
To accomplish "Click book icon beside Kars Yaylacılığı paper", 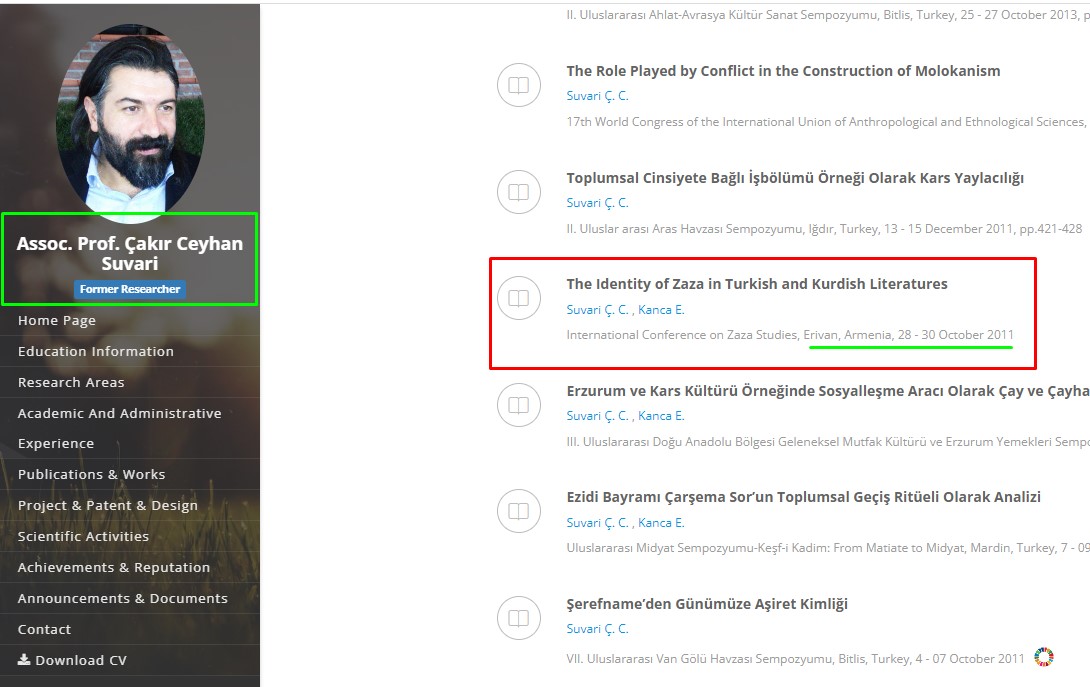I will (518, 192).
